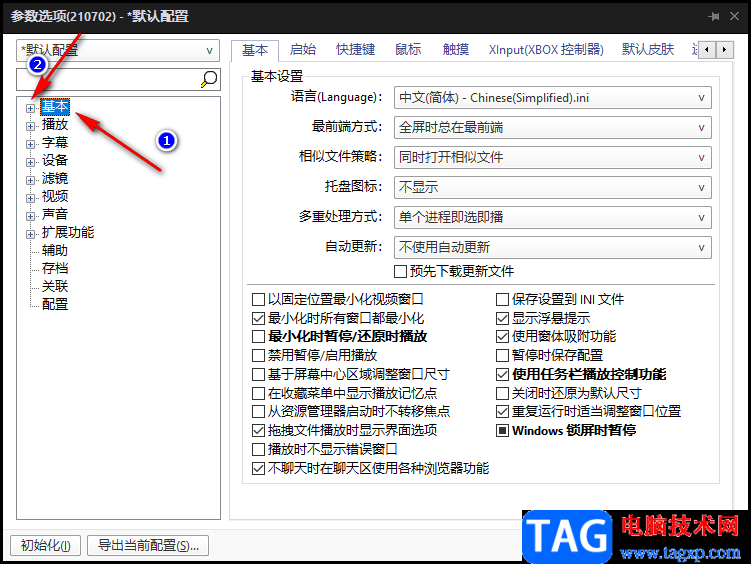The width and height of the screenshot is (751, 564).
Task: Select 关联 item in settings tree
Action: click(55, 286)
